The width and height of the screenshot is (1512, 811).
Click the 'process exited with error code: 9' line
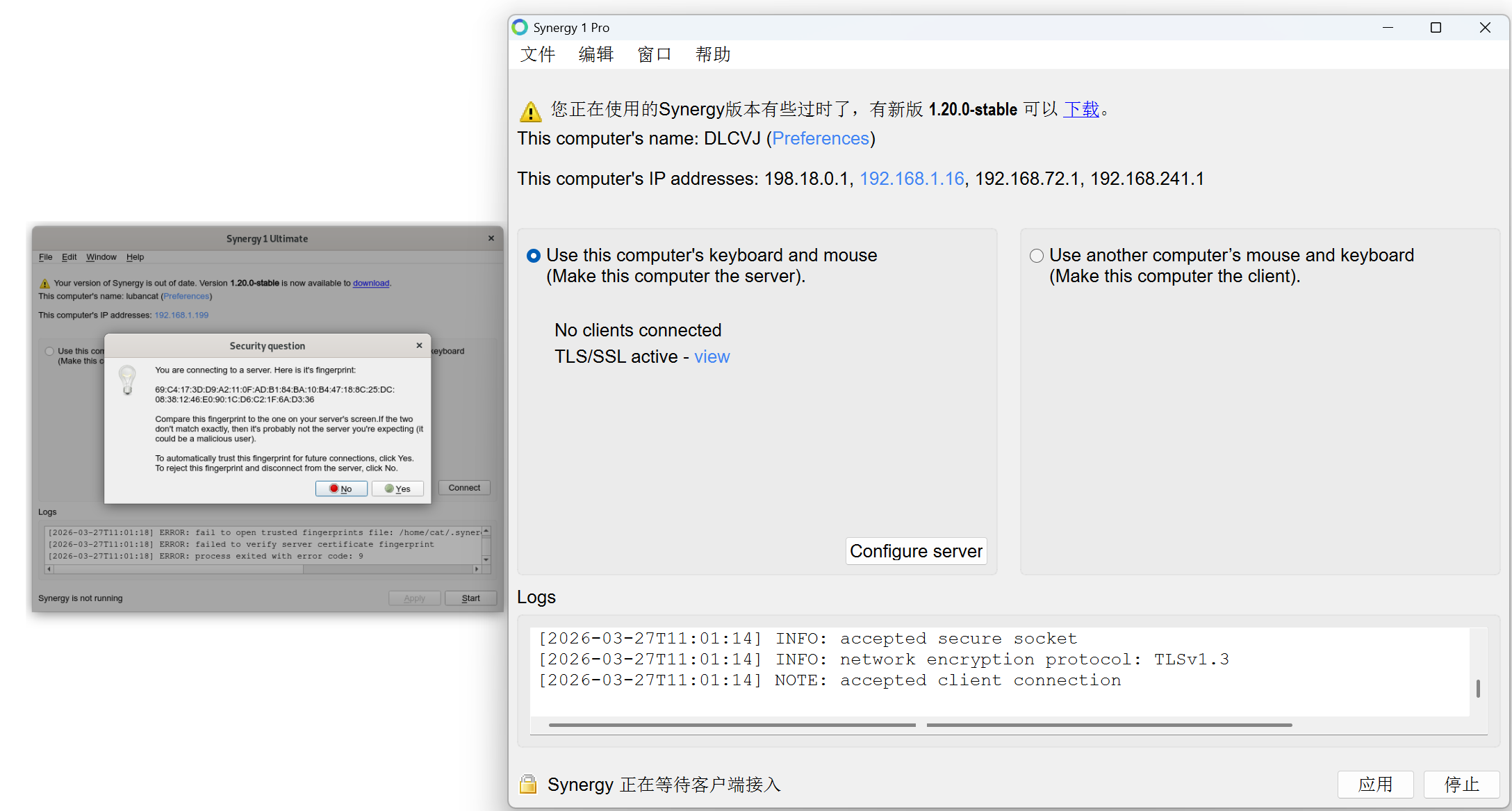click(x=206, y=557)
